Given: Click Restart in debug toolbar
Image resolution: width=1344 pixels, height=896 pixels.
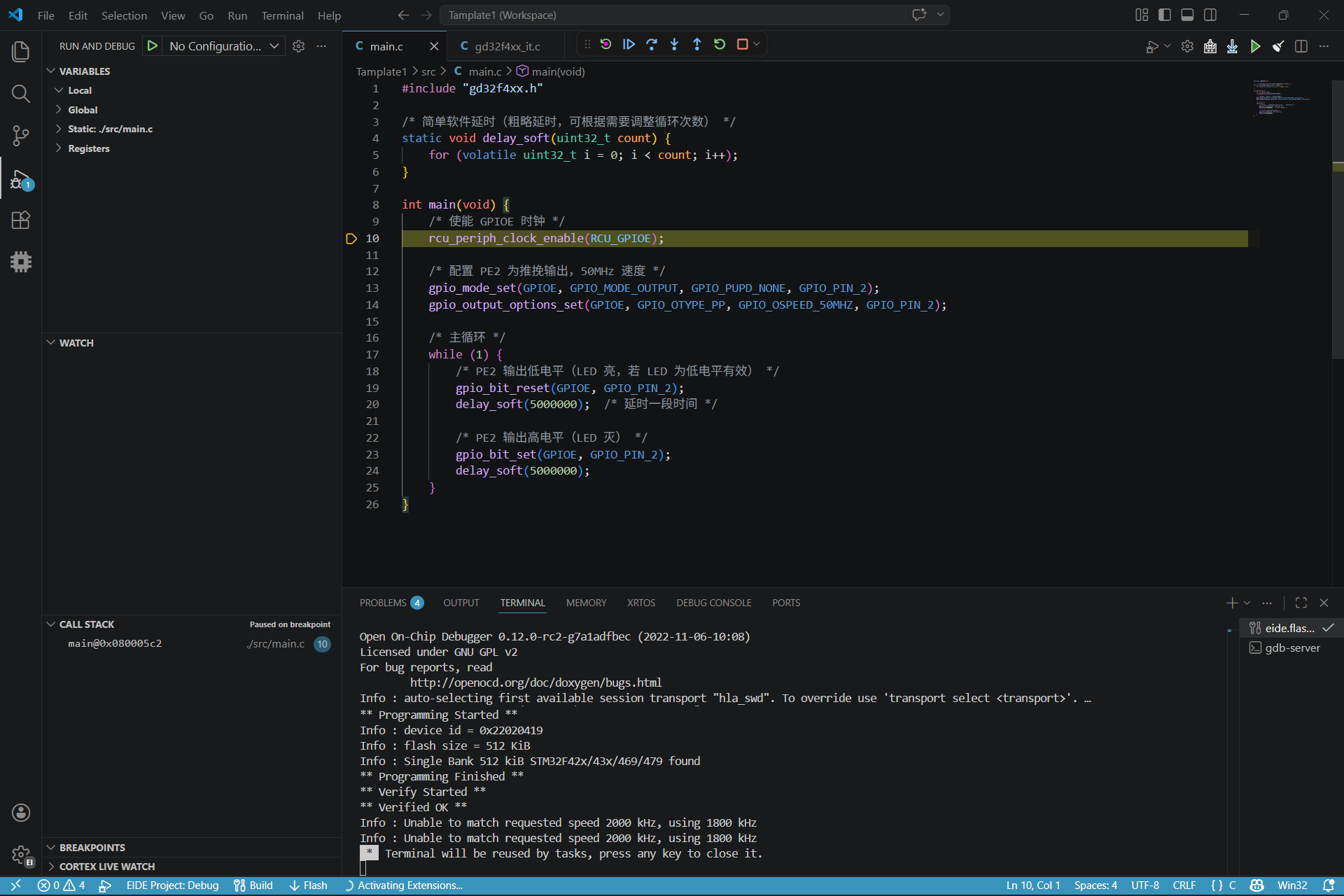Looking at the screenshot, I should (x=720, y=44).
